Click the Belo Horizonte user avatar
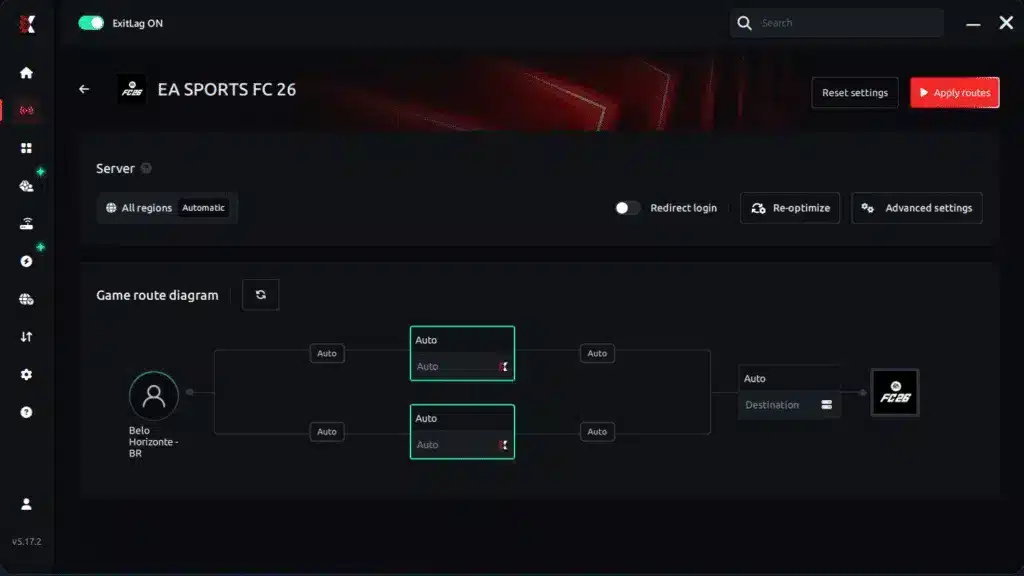The image size is (1024, 576). coord(153,395)
